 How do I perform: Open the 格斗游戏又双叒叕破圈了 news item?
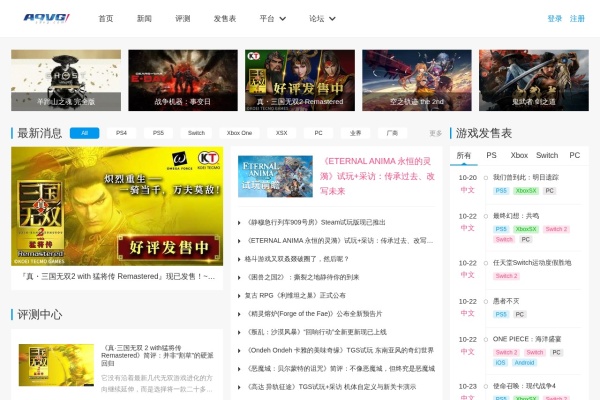[297, 259]
